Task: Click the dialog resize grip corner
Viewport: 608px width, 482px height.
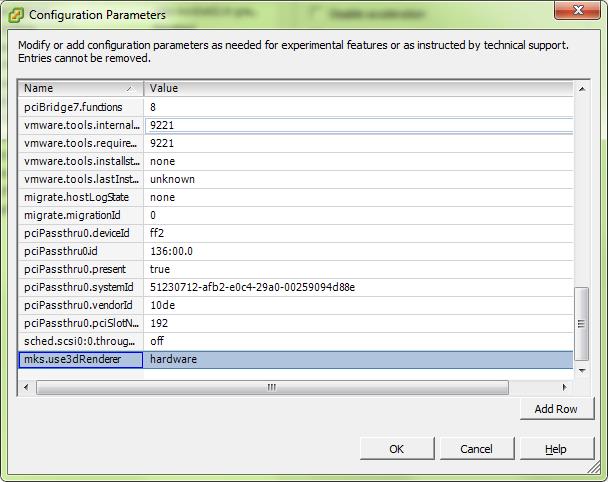Action: [x=595, y=468]
